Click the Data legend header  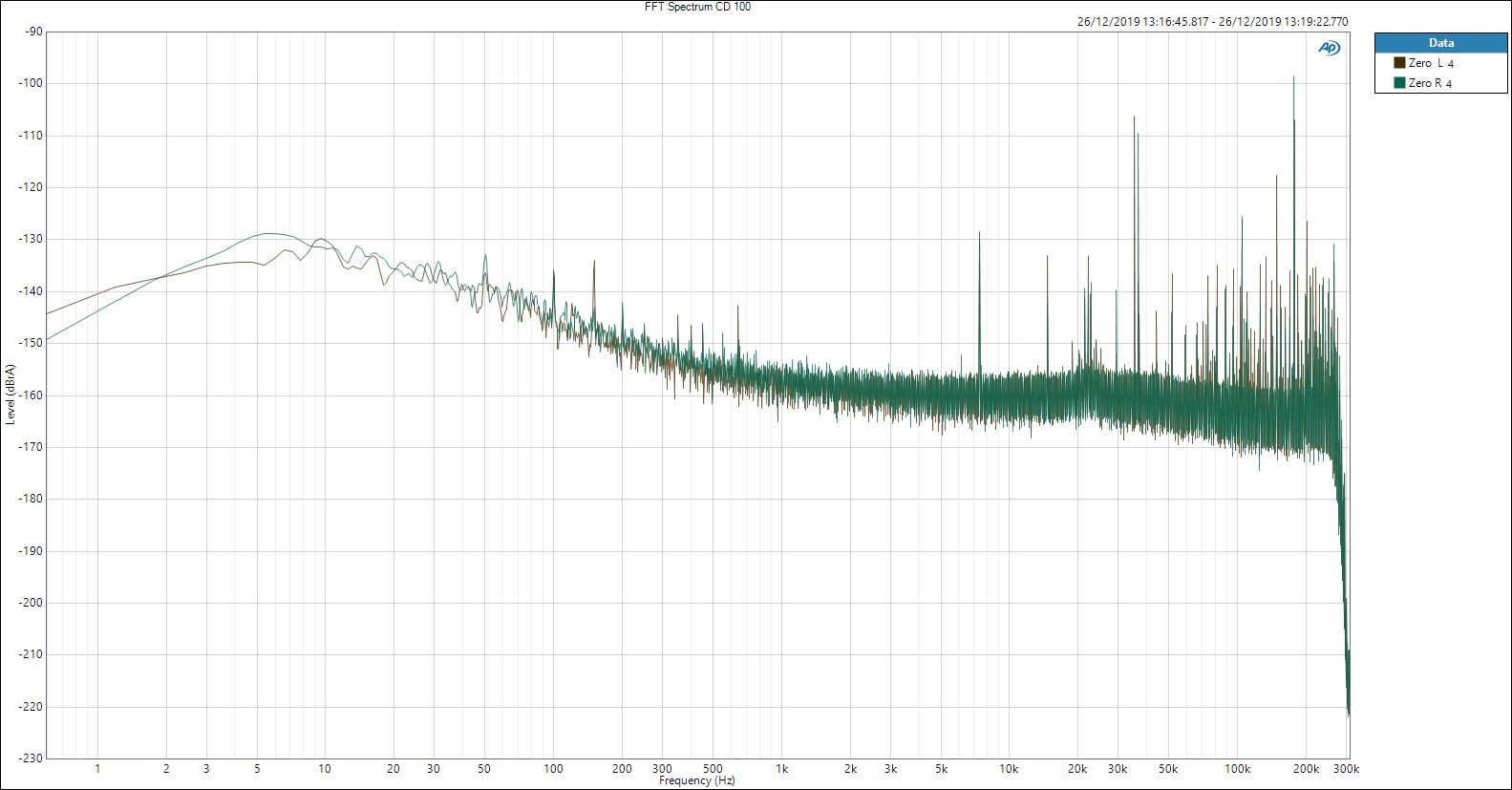[x=1440, y=43]
